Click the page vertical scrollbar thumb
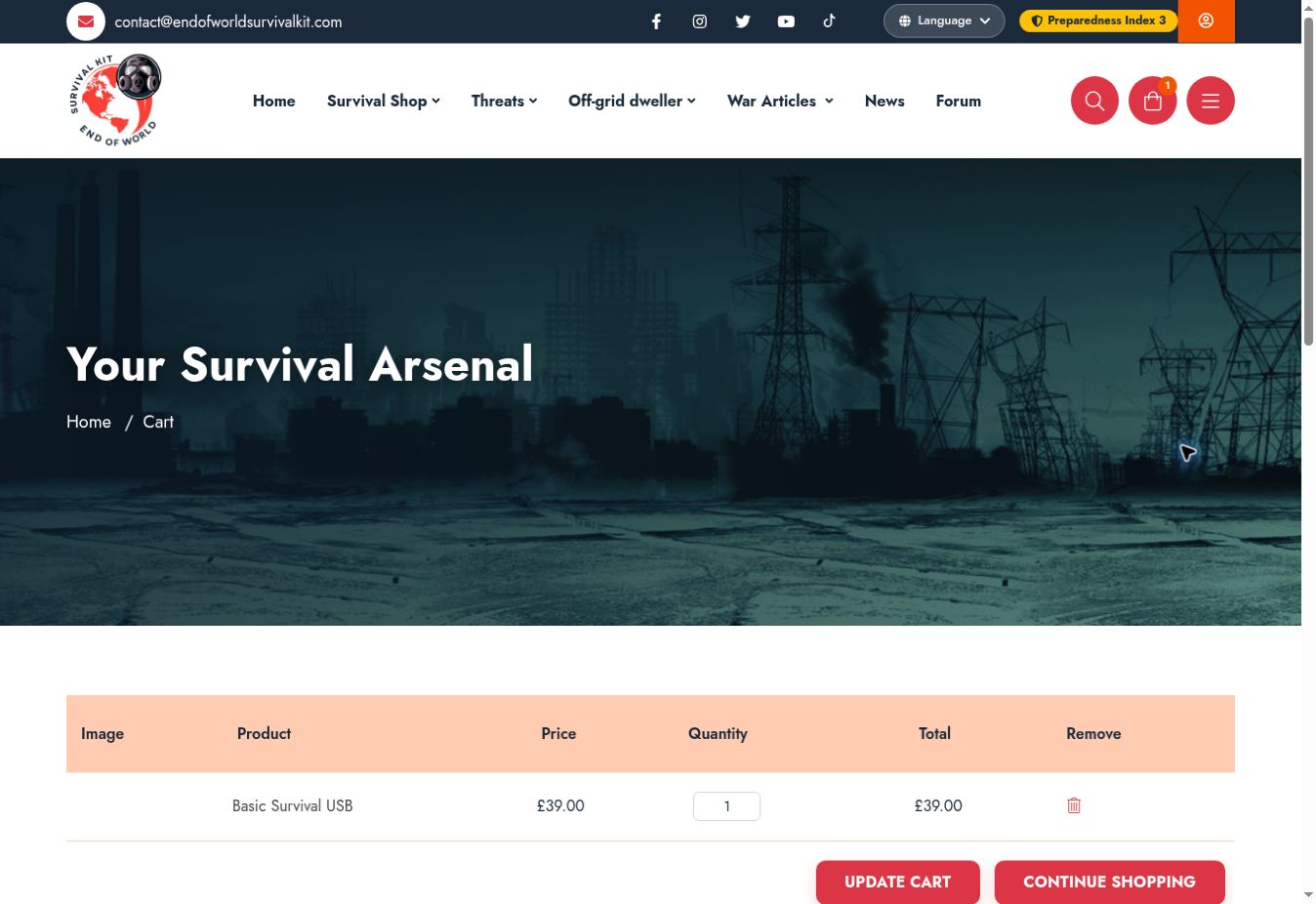The image size is (1316, 904). click(x=1308, y=182)
